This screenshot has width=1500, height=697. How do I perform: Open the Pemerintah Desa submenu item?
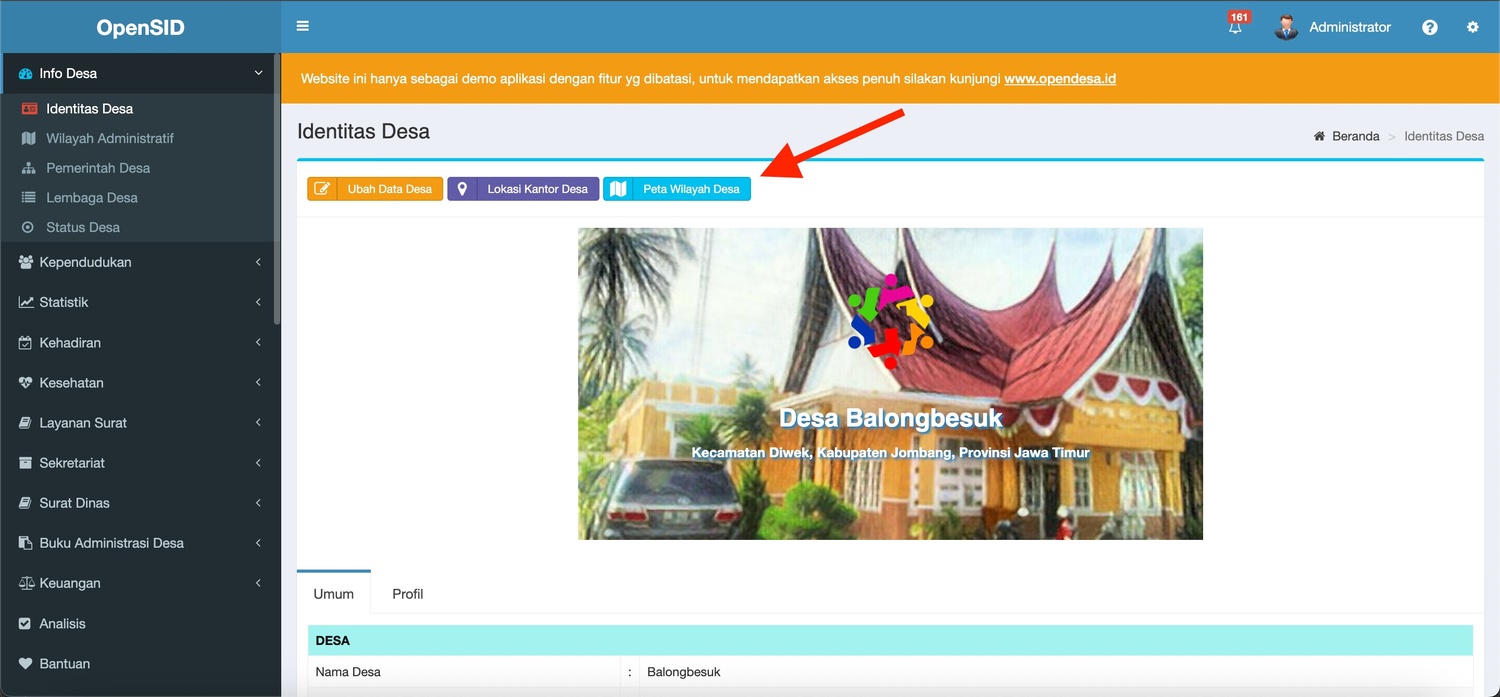tap(98, 168)
